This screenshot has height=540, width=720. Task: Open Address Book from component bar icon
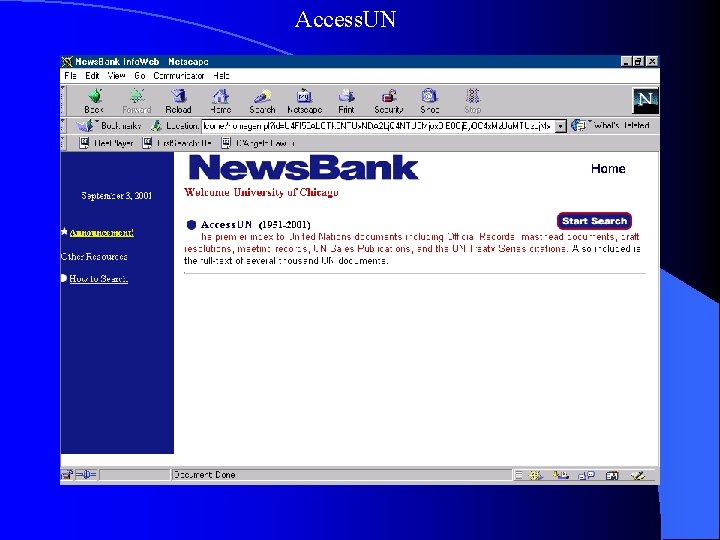coord(612,475)
